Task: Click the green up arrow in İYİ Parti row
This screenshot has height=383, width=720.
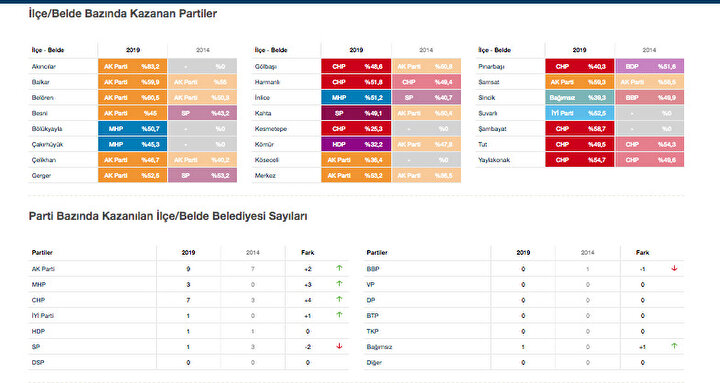Action: click(339, 315)
